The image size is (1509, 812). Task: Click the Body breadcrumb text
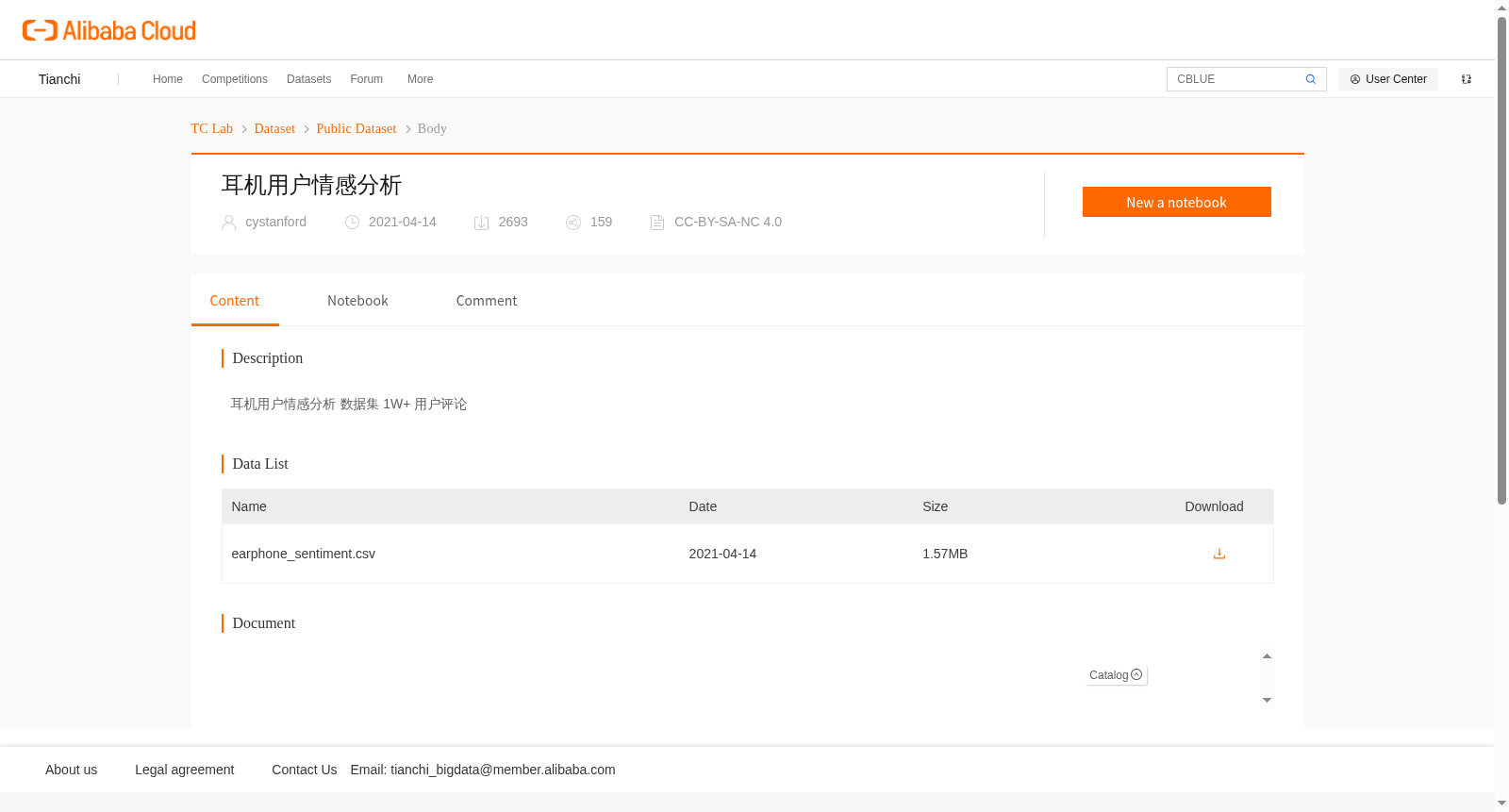point(432,128)
